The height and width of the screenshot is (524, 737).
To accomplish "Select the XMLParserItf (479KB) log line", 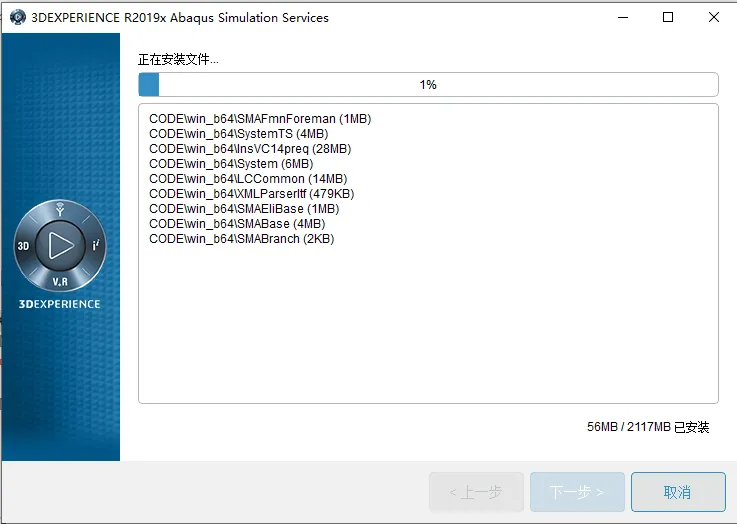I will pos(251,194).
